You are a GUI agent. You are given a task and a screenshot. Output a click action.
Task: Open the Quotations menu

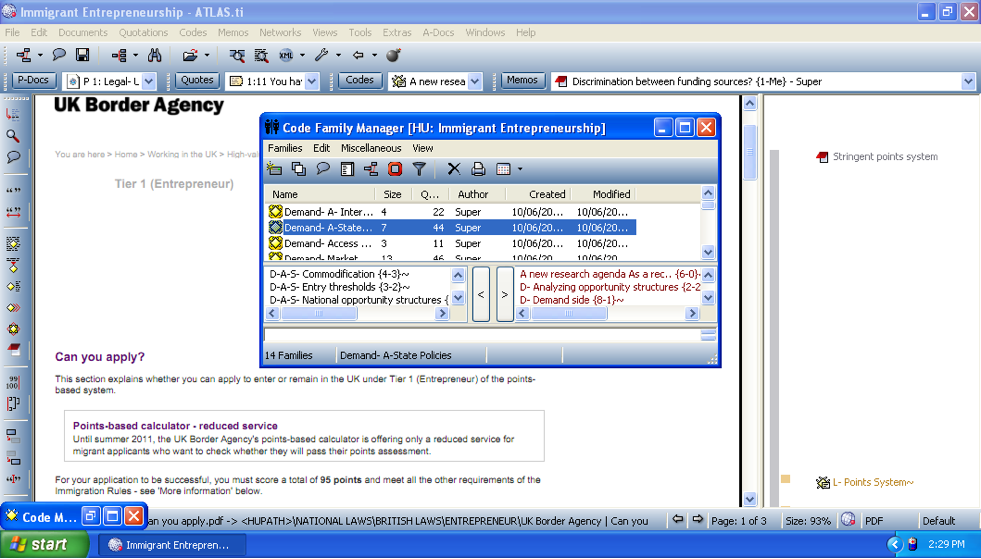(x=143, y=33)
